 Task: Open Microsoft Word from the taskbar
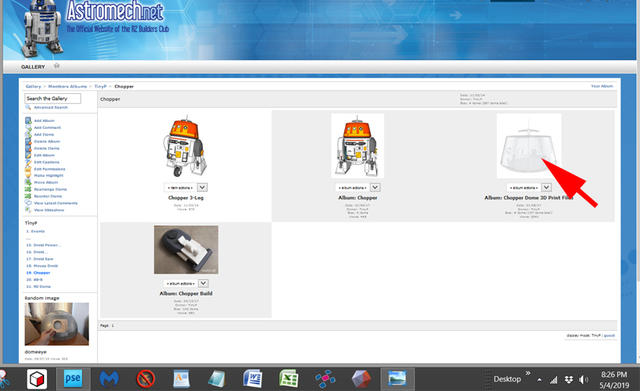tap(252, 379)
